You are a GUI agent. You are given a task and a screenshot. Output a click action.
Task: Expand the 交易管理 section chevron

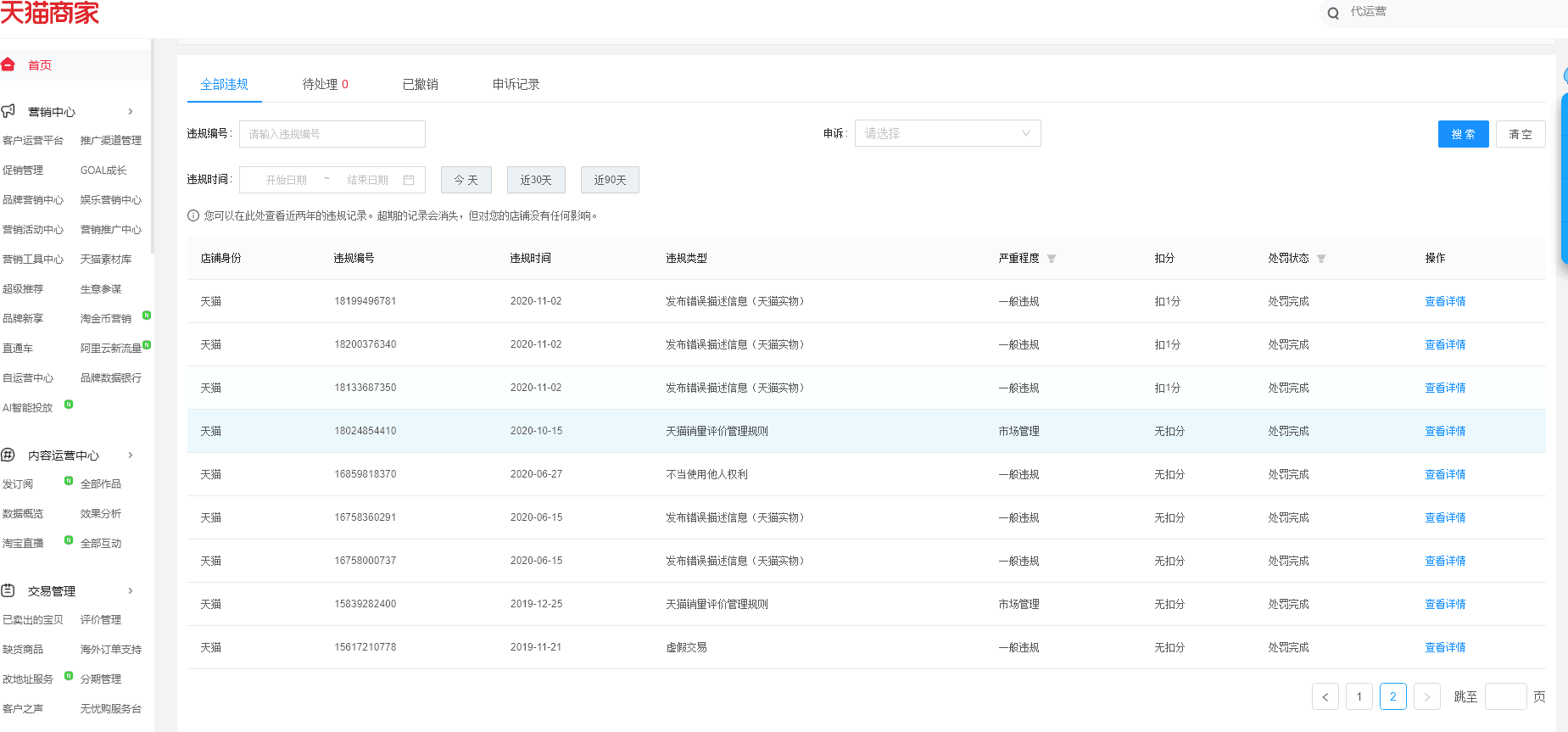(131, 590)
